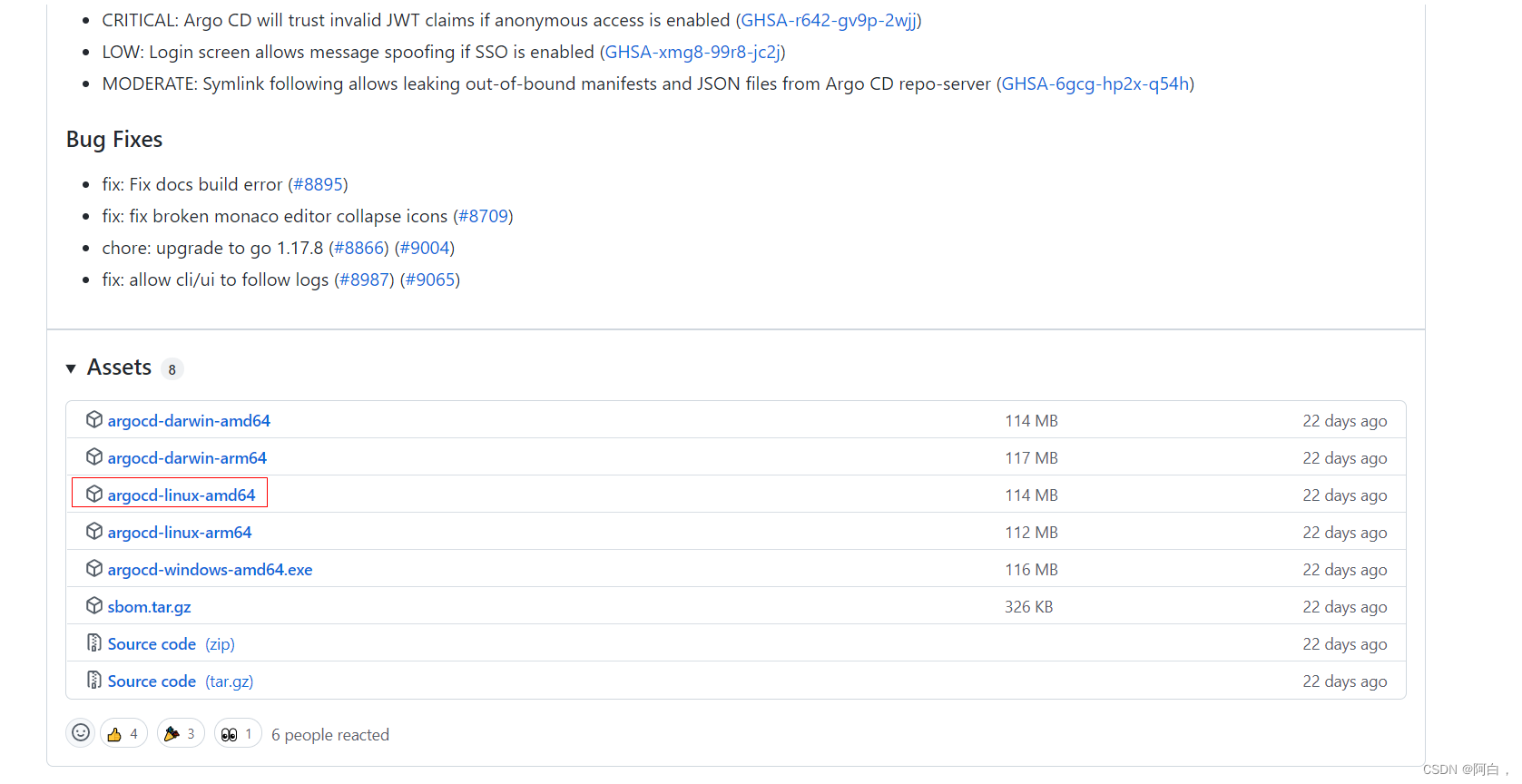Click package icon beside sbom.tar.gz
The image size is (1522, 784).
(x=94, y=605)
